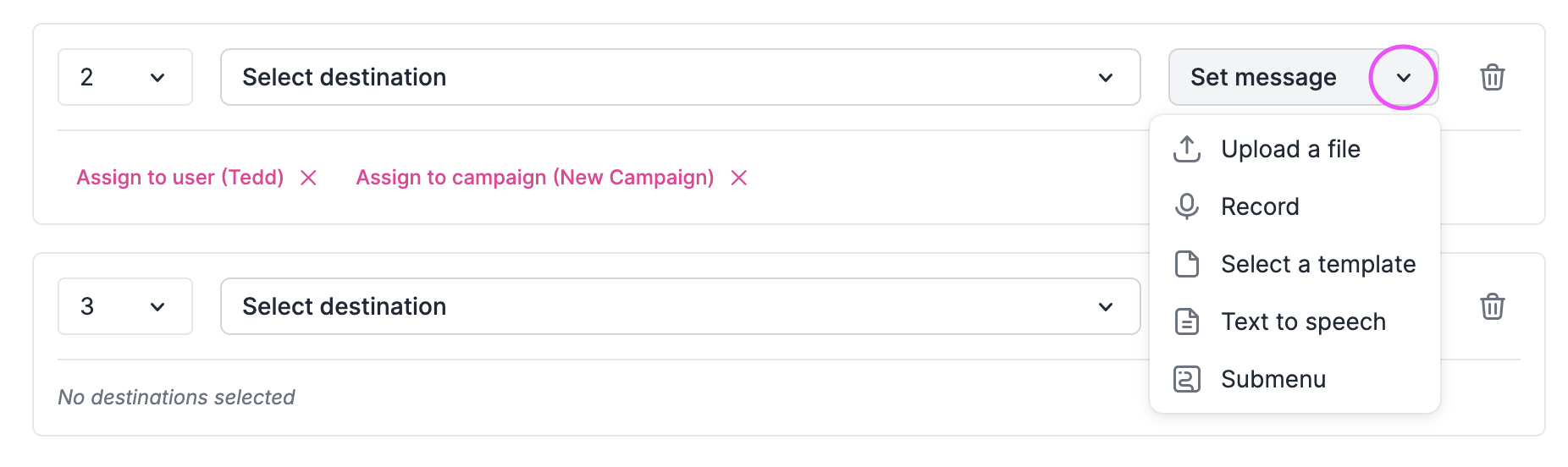Viewport: 1568px width, 467px height.
Task: Expand Select destination dropdown in row 3
Action: (x=680, y=306)
